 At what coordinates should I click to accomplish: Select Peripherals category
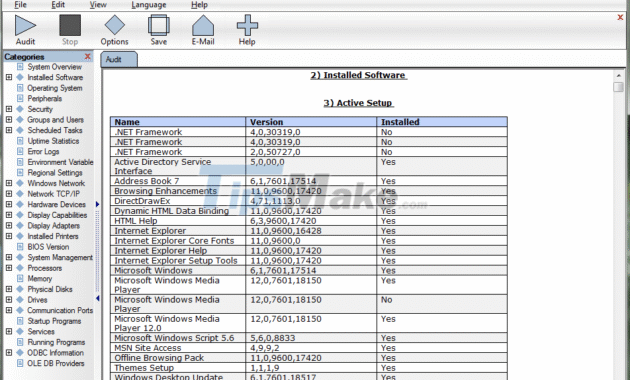45,98
